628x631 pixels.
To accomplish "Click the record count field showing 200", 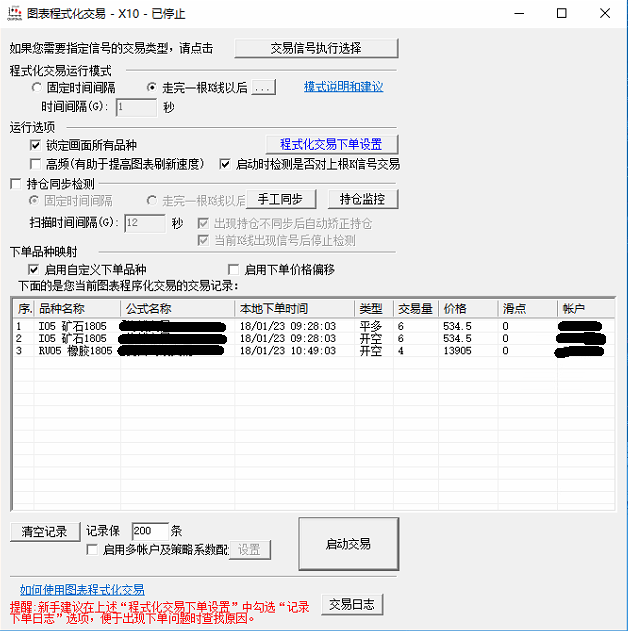I will 150,531.
